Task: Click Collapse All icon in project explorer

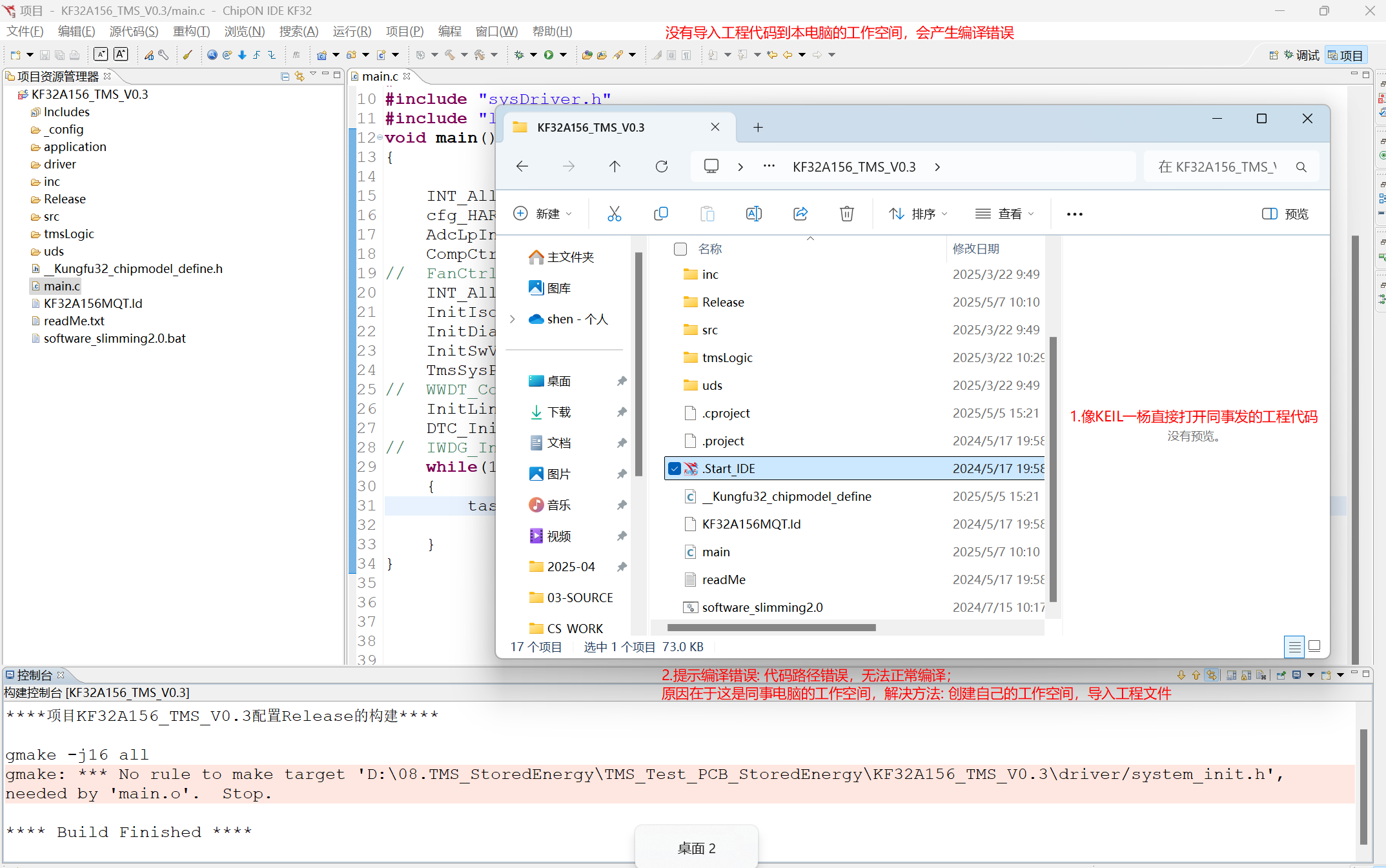Action: (285, 76)
